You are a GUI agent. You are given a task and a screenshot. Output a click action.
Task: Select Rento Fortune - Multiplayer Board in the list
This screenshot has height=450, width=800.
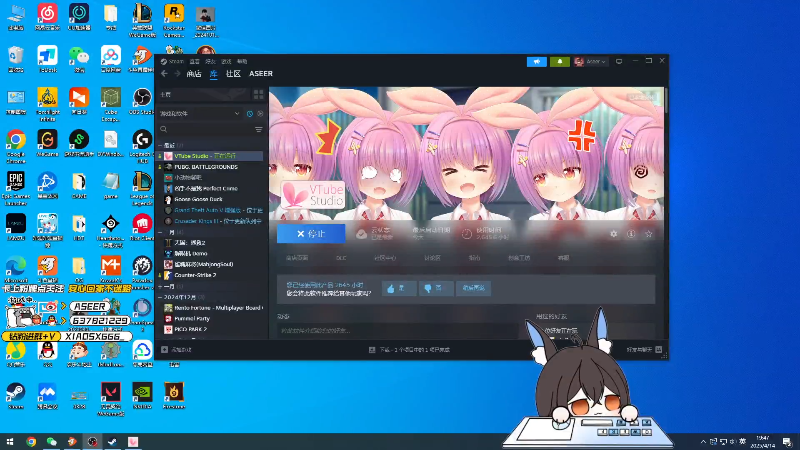pyautogui.click(x=210, y=308)
